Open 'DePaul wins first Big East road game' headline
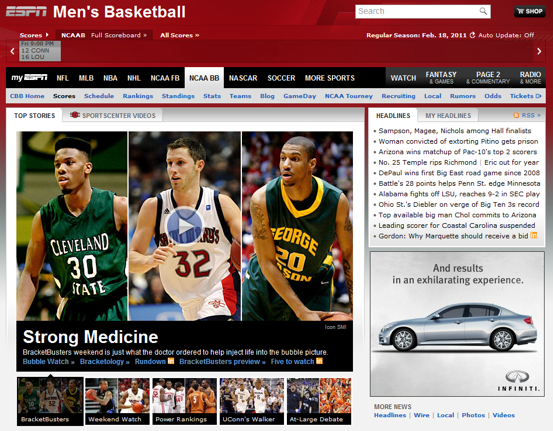 click(459, 173)
